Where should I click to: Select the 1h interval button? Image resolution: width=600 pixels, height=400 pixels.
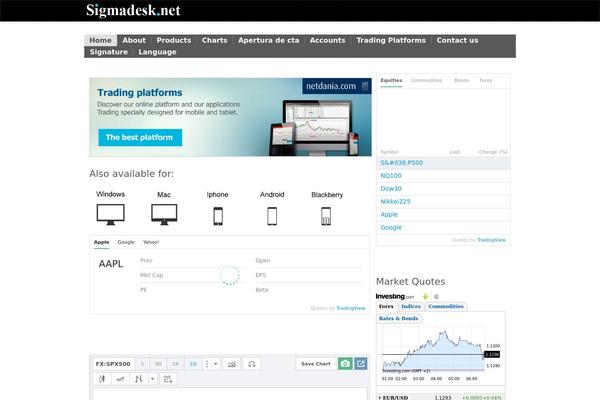tap(175, 364)
